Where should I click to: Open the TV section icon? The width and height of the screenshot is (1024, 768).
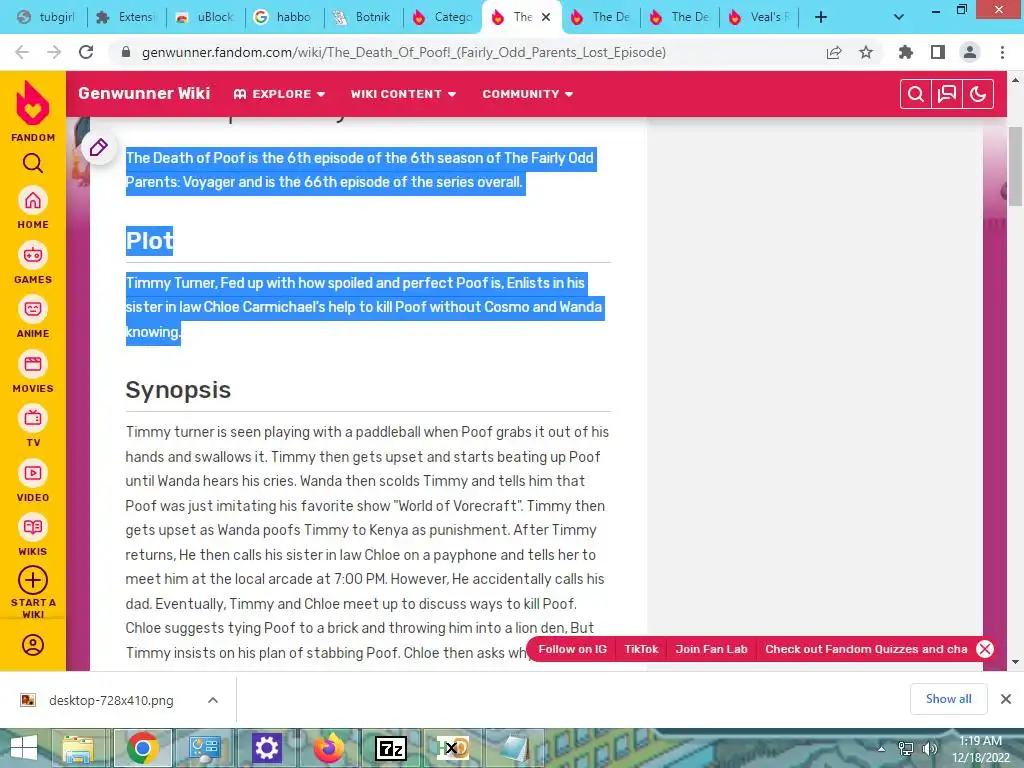pos(33,419)
